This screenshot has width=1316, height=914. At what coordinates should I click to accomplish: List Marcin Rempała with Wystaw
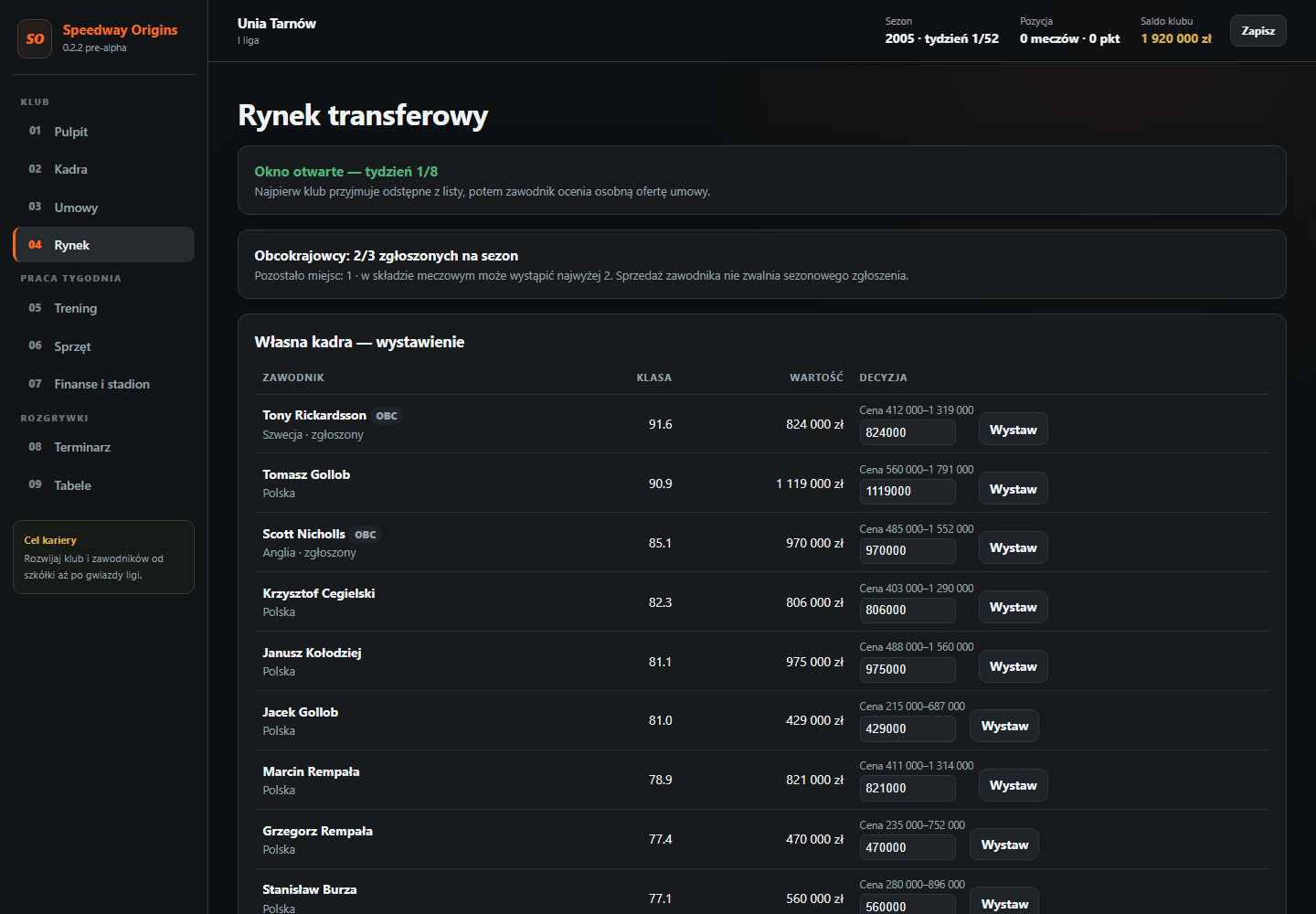(x=1013, y=785)
